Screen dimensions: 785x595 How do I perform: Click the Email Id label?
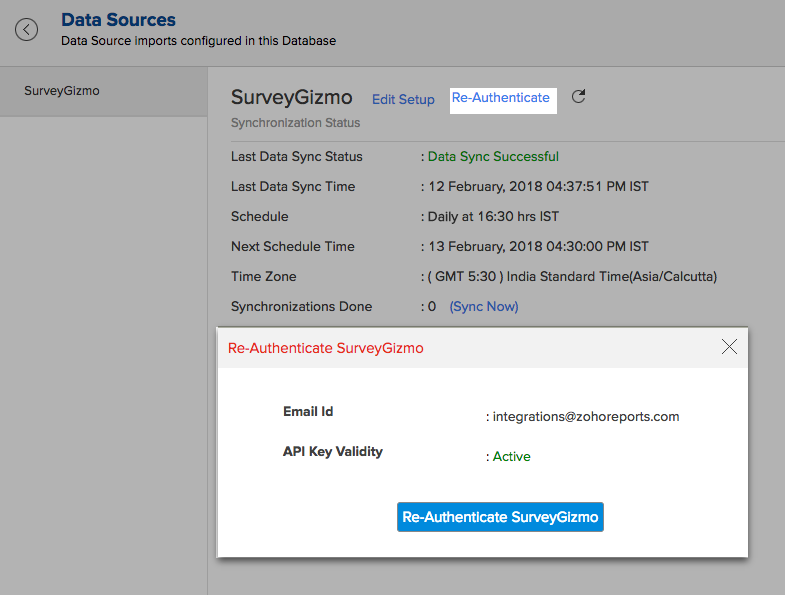pyautogui.click(x=308, y=412)
